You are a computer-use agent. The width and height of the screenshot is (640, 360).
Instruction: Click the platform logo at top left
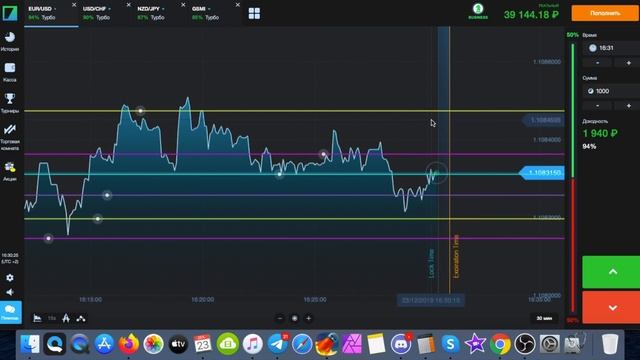click(x=10, y=13)
